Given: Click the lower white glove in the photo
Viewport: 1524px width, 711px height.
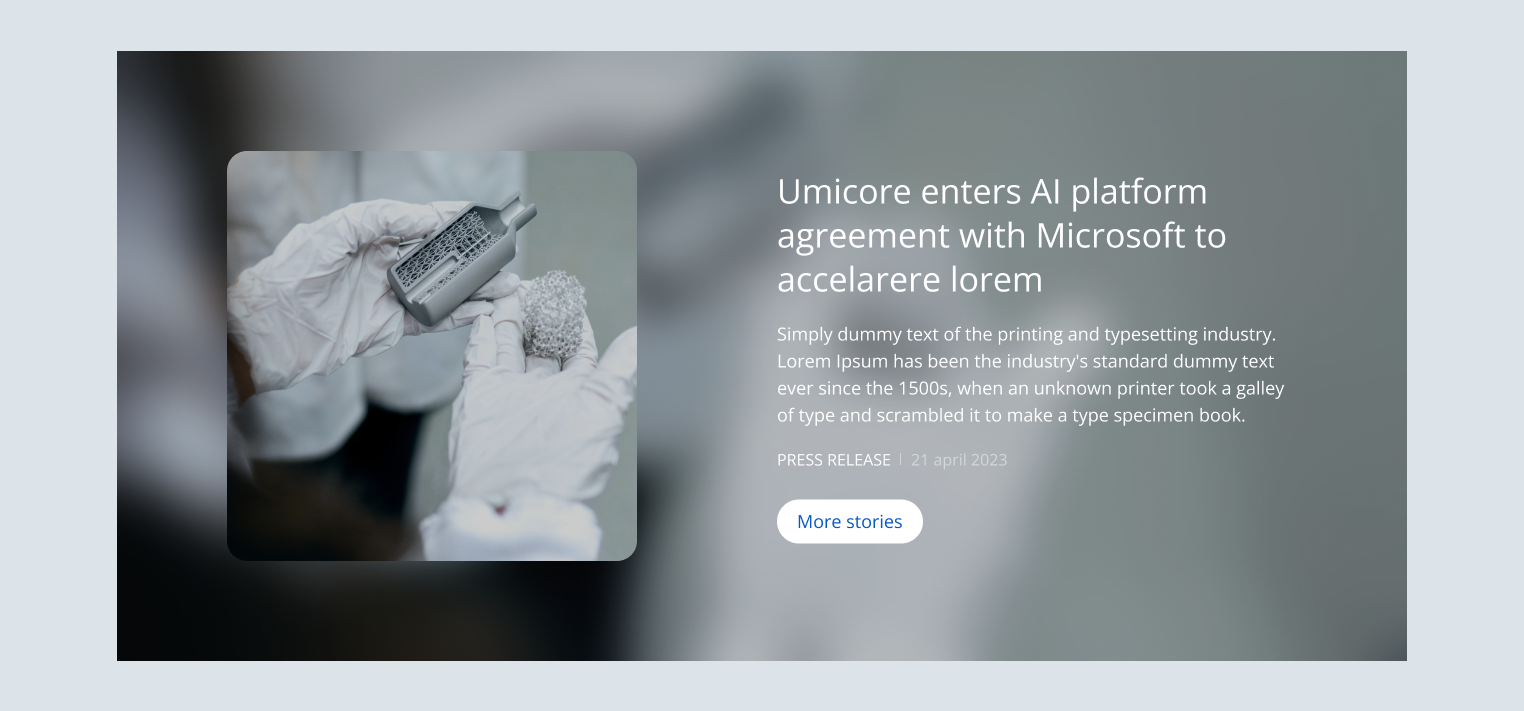Looking at the screenshot, I should click(533, 440).
